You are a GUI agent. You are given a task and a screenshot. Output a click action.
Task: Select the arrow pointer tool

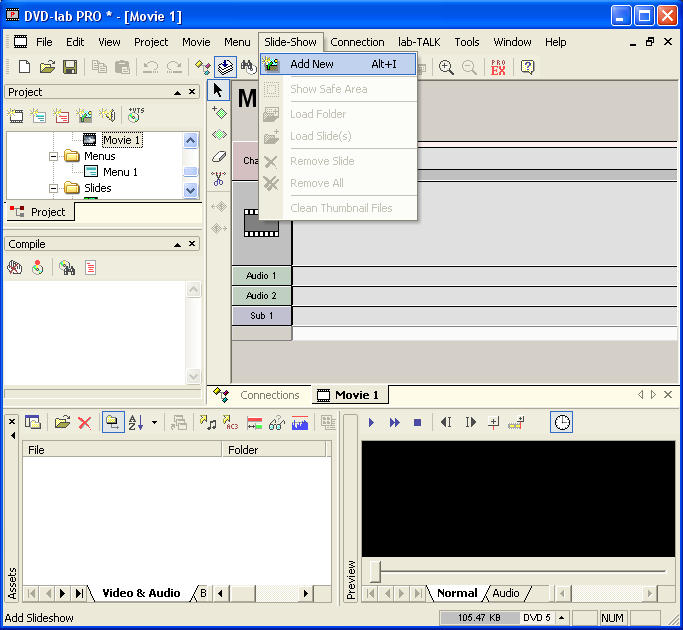[x=218, y=90]
